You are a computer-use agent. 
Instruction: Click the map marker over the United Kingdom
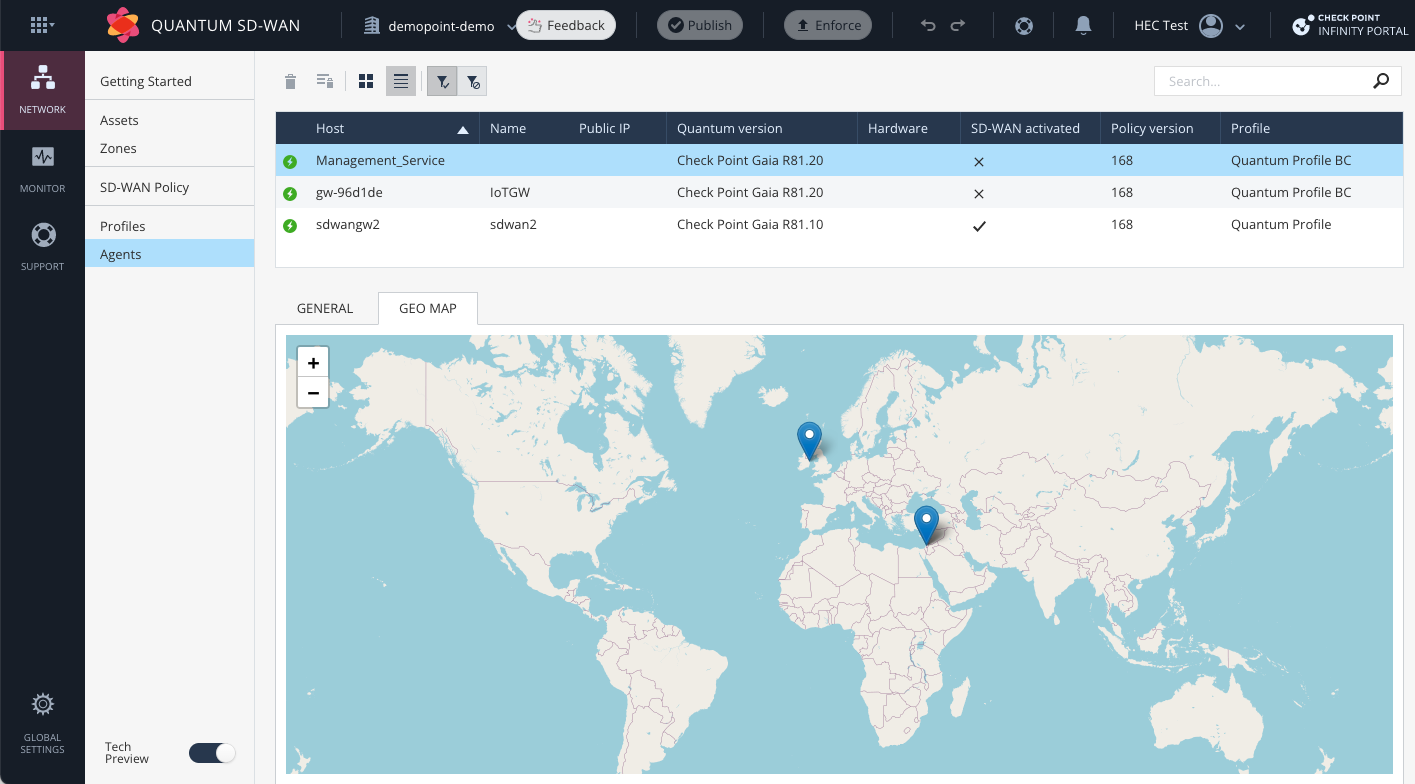[809, 441]
